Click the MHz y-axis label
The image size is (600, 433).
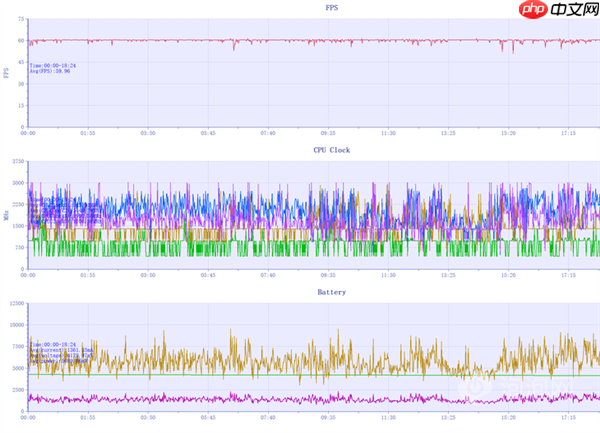[x=7, y=215]
